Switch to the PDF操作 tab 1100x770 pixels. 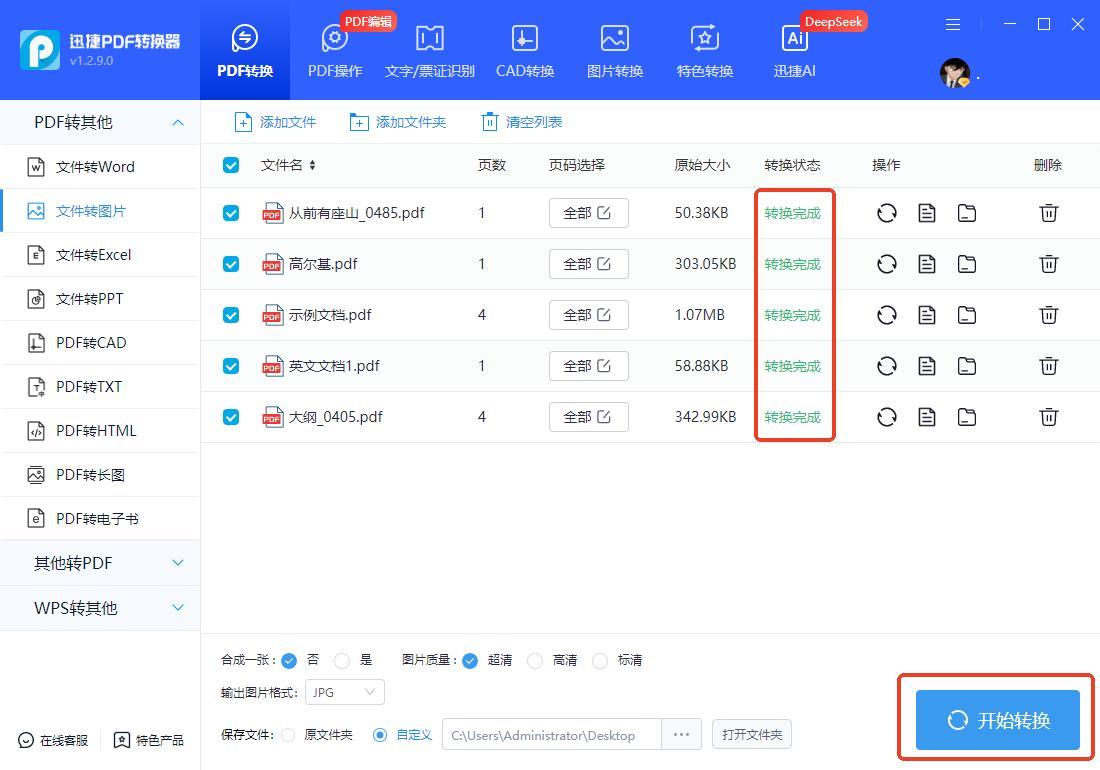[334, 50]
